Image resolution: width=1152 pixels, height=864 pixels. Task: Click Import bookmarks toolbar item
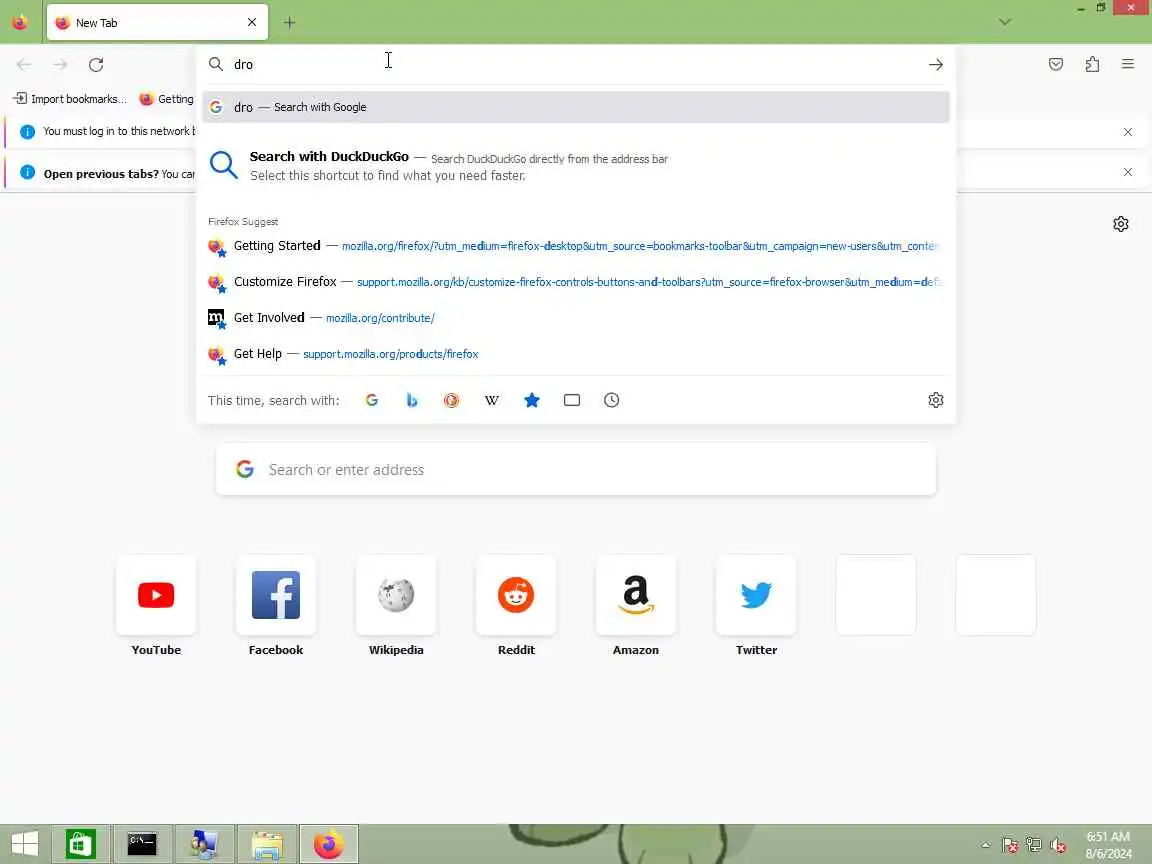pos(70,99)
